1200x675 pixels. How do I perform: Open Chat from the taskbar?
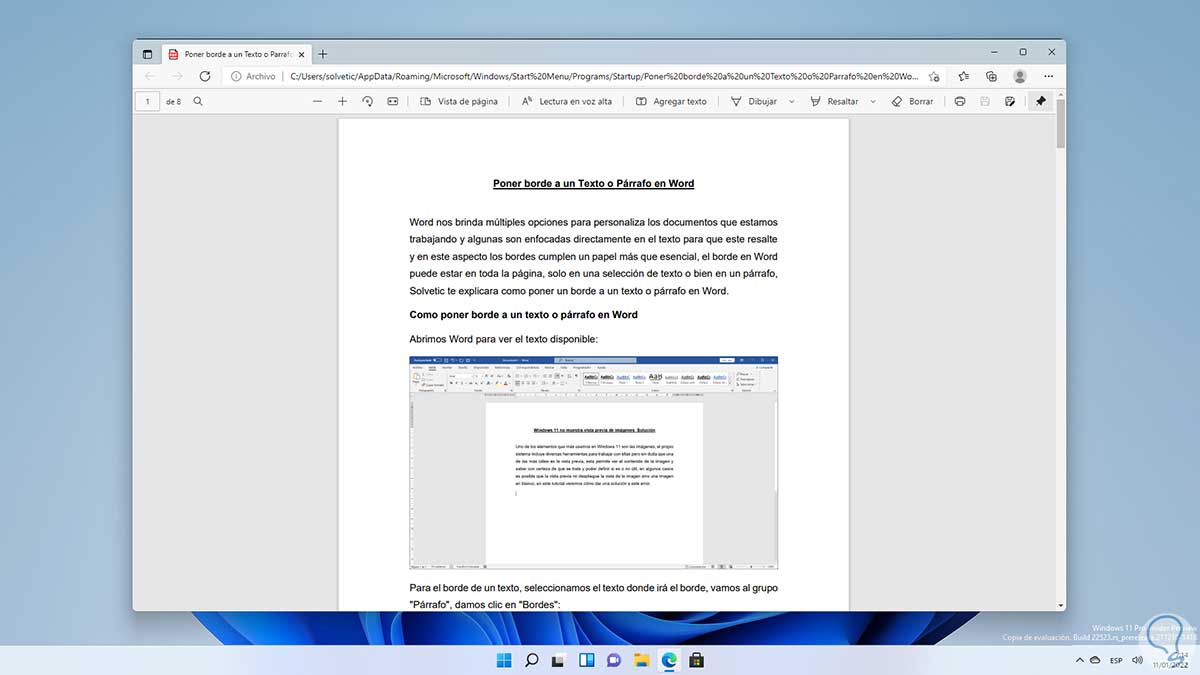tap(614, 660)
